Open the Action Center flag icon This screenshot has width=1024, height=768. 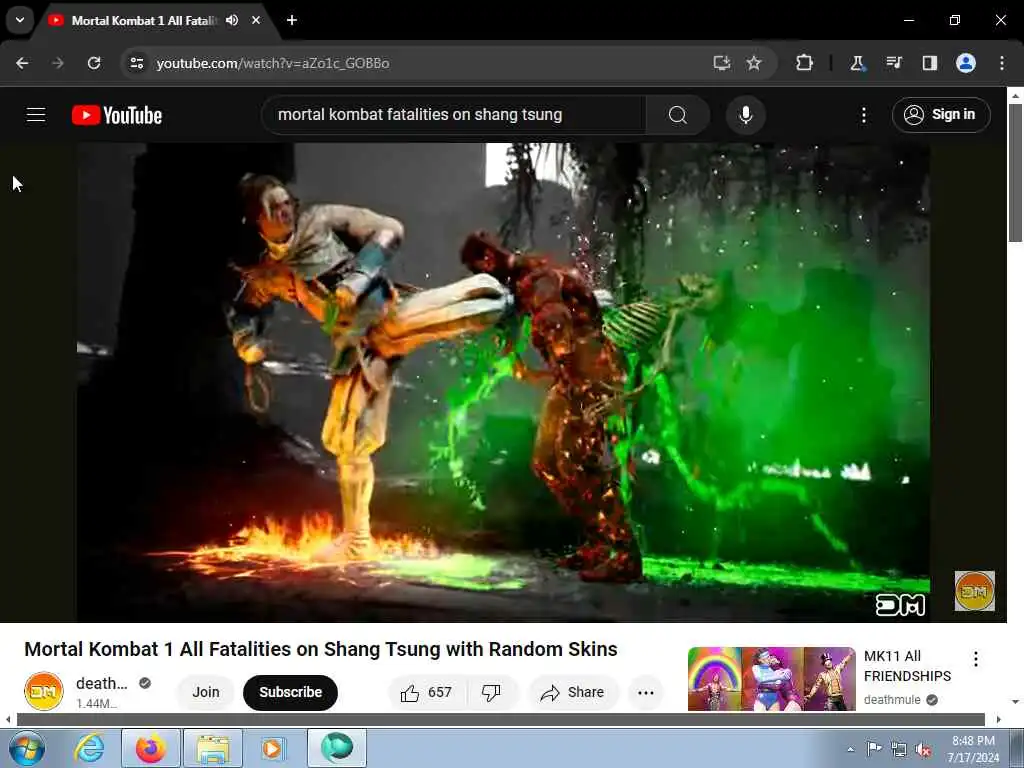(874, 749)
